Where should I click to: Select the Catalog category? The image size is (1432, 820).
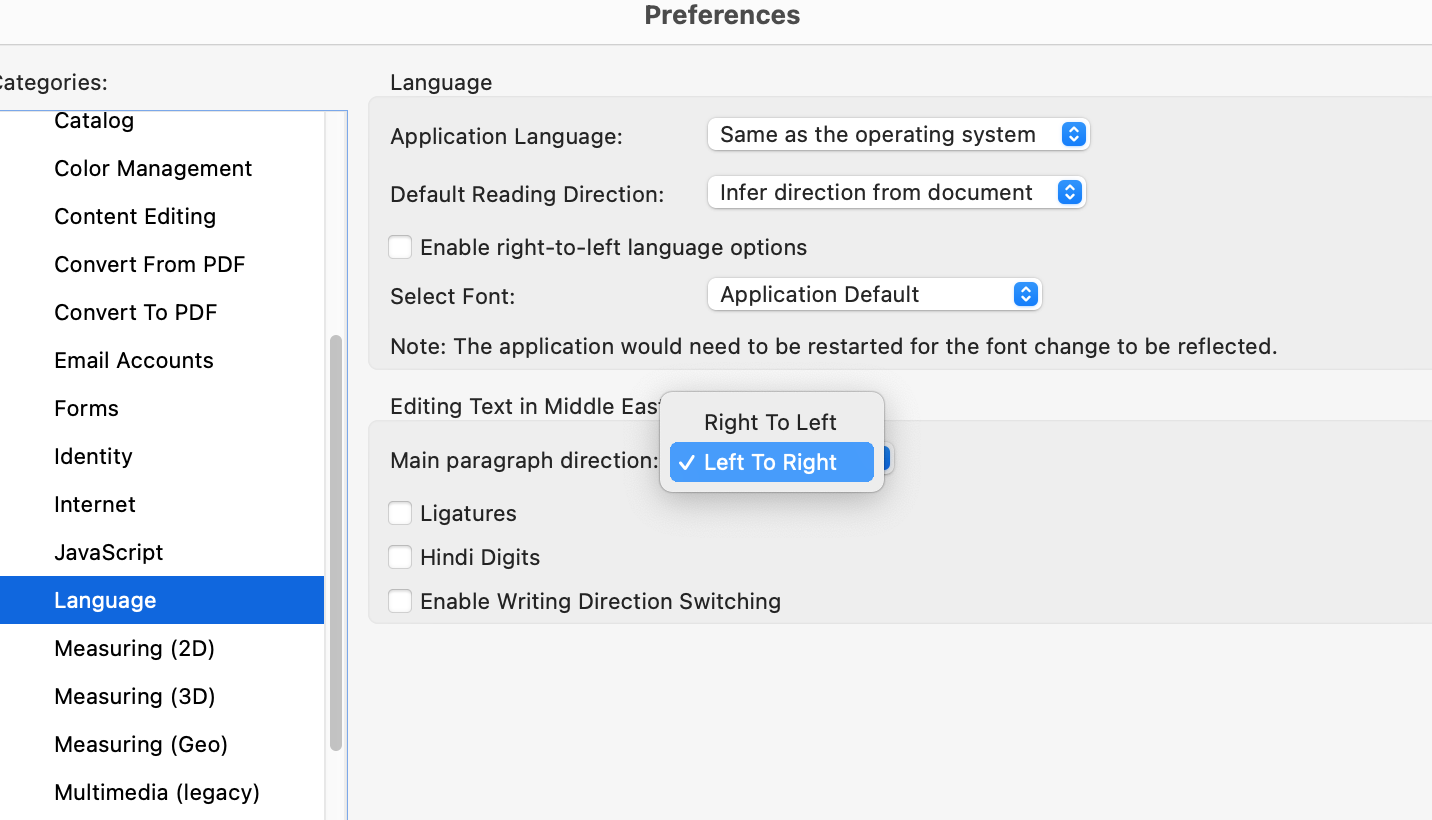tap(94, 120)
